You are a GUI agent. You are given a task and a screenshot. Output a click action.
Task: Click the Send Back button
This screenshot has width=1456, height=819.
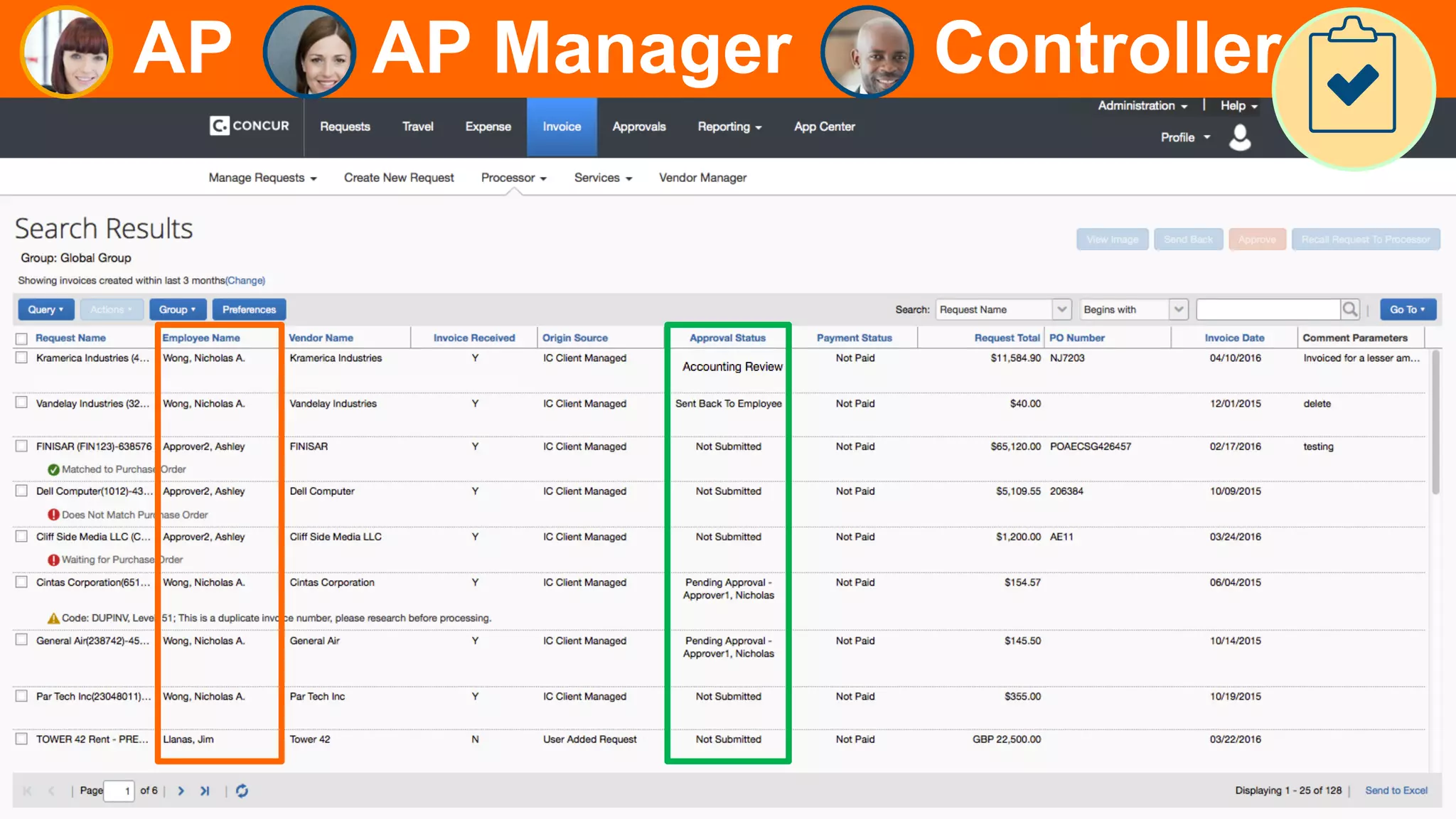pos(1188,240)
